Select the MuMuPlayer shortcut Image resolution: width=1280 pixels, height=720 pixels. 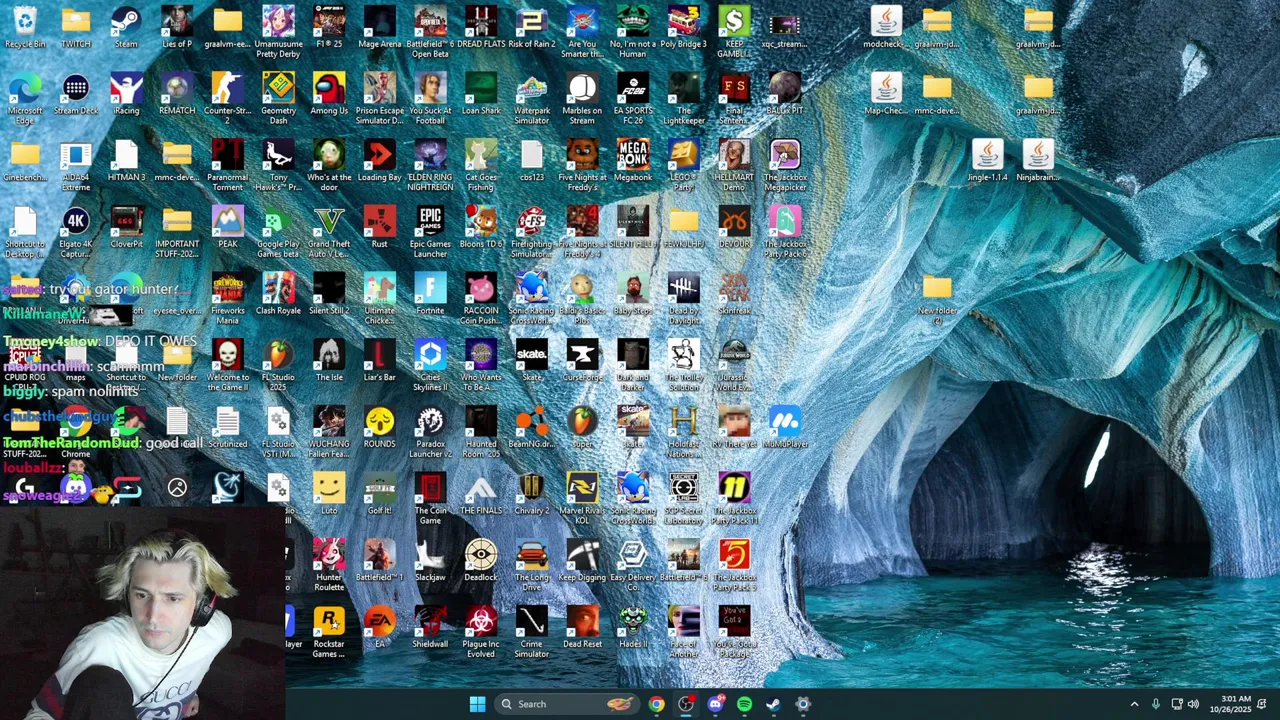(x=785, y=428)
